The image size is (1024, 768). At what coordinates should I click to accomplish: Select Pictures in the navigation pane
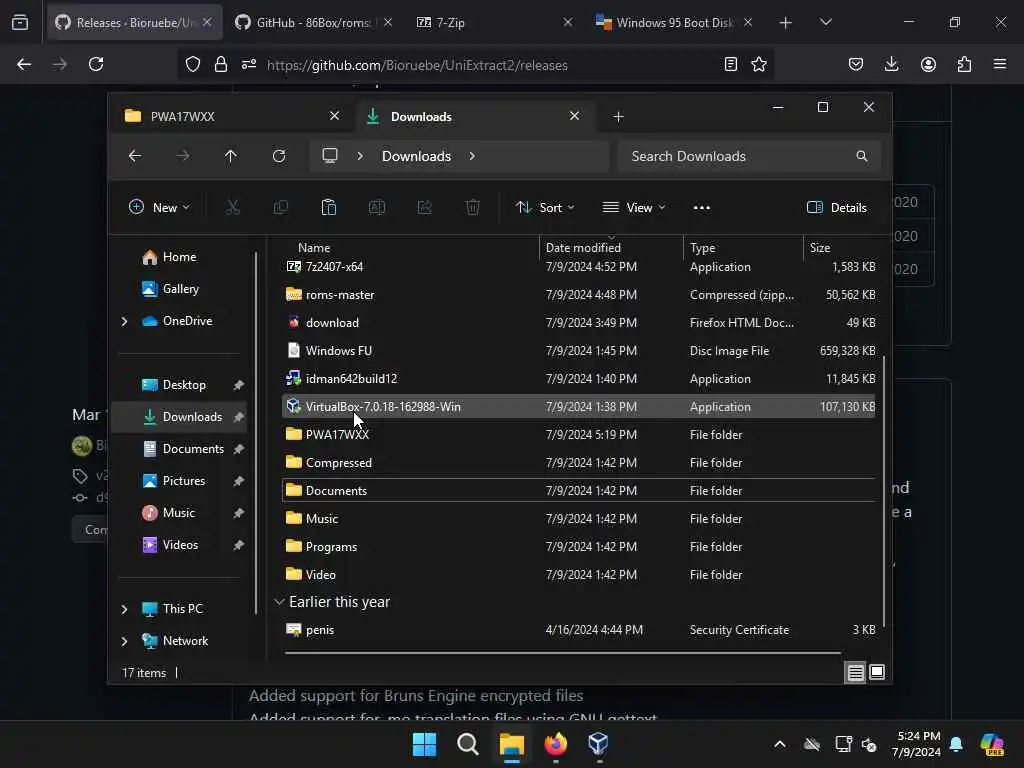click(x=184, y=481)
